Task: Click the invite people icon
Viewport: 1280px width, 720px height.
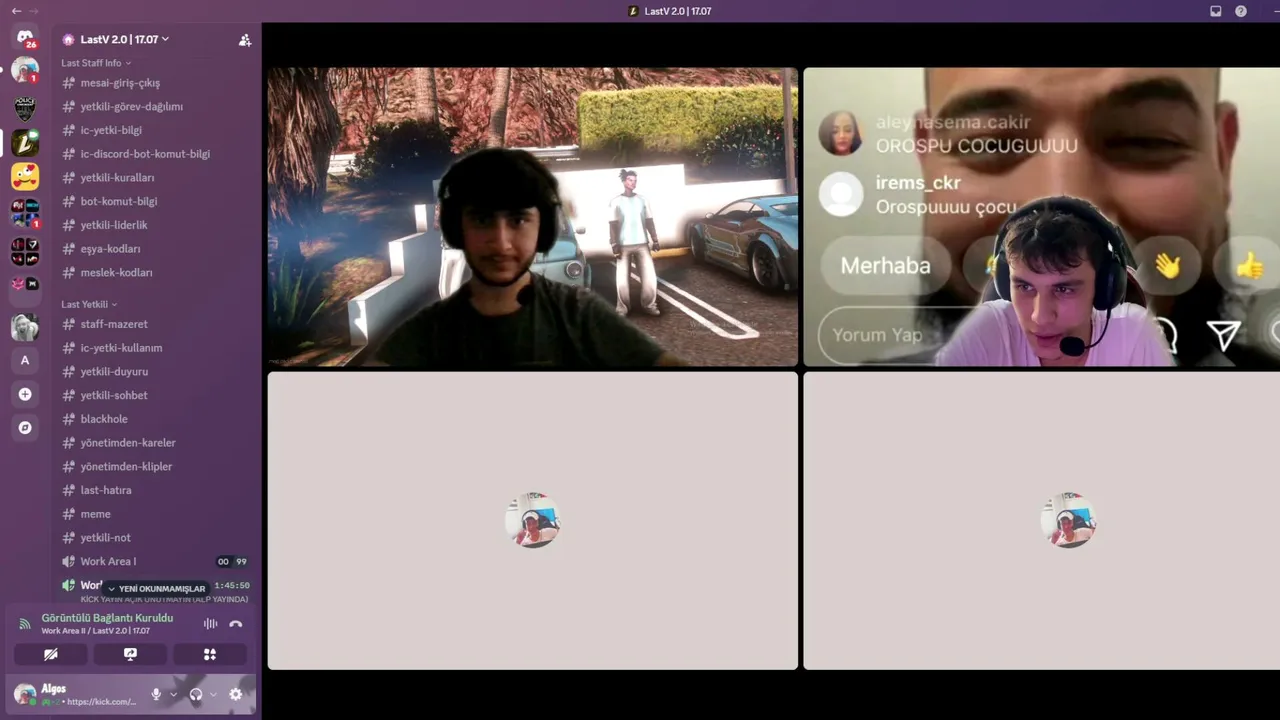Action: (244, 40)
